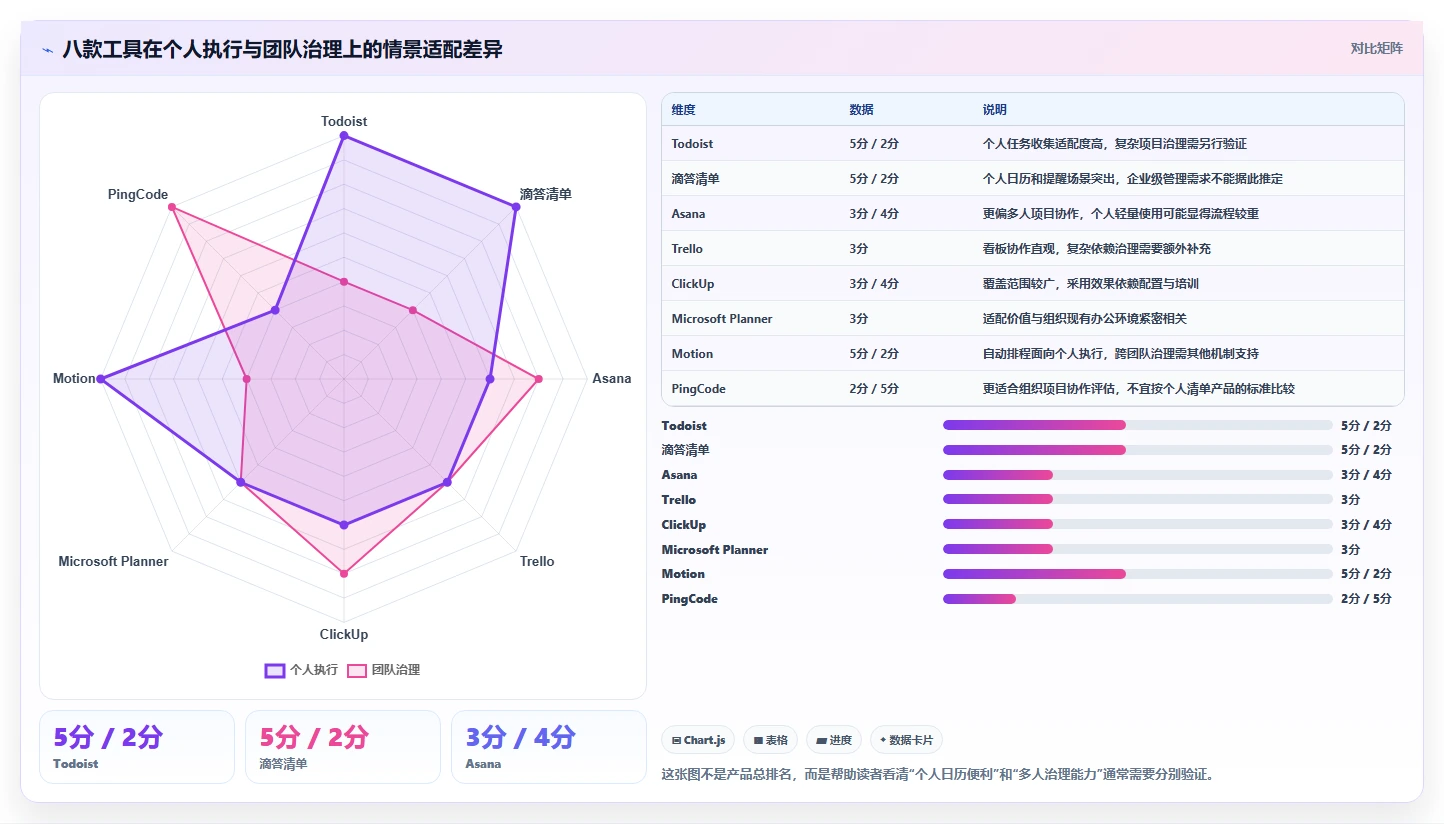Select the ClickUp row name in the table
The width and height of the screenshot is (1444, 824).
point(693,284)
